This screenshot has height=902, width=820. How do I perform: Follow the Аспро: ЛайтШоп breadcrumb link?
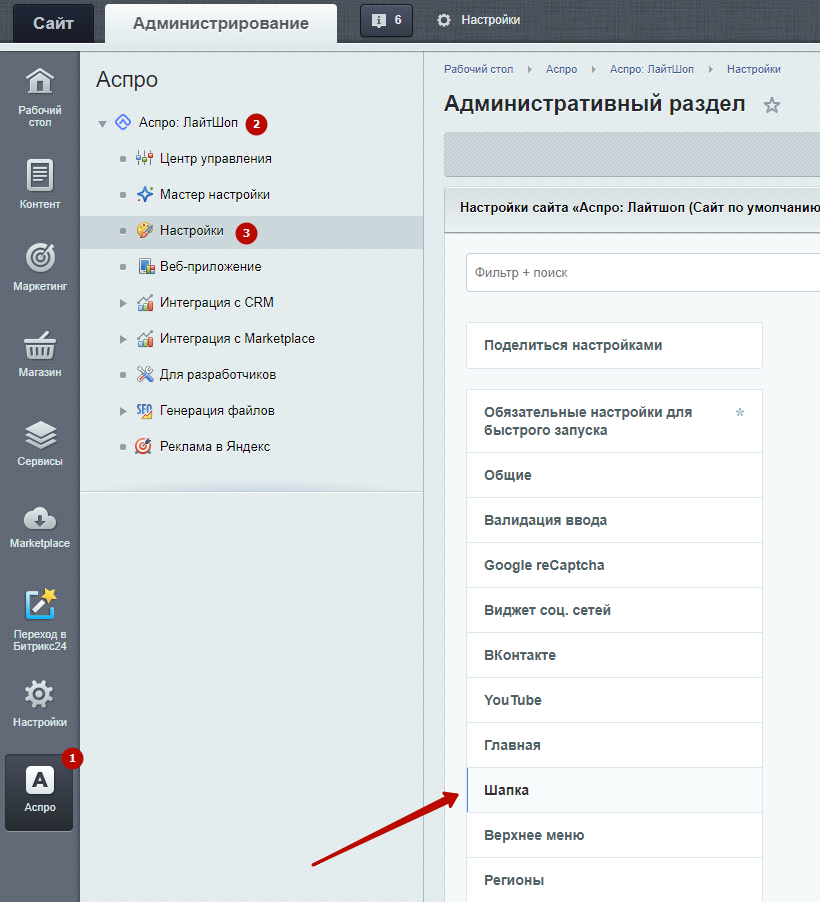(x=651, y=69)
